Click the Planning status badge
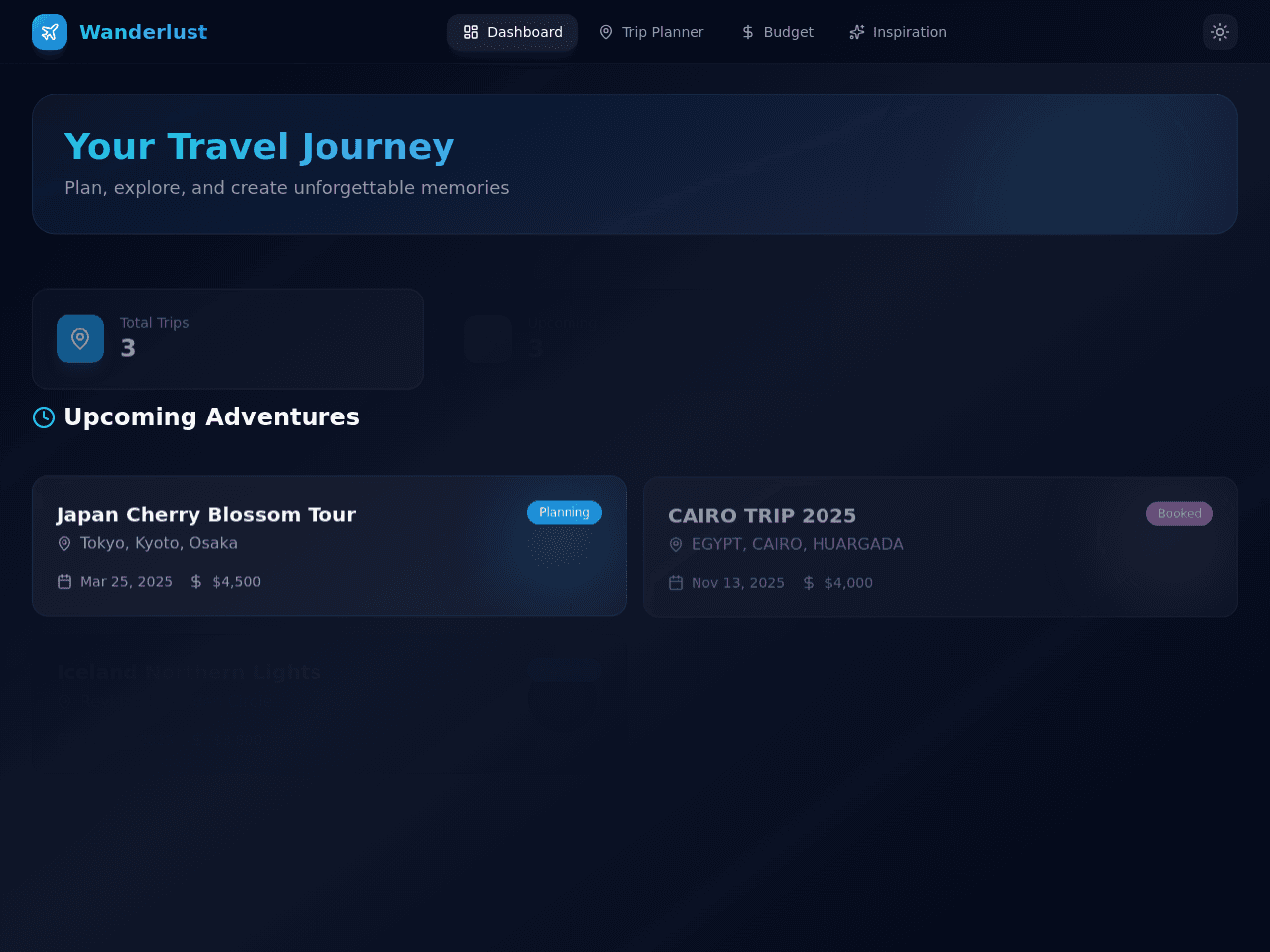This screenshot has width=1270, height=952. [565, 512]
